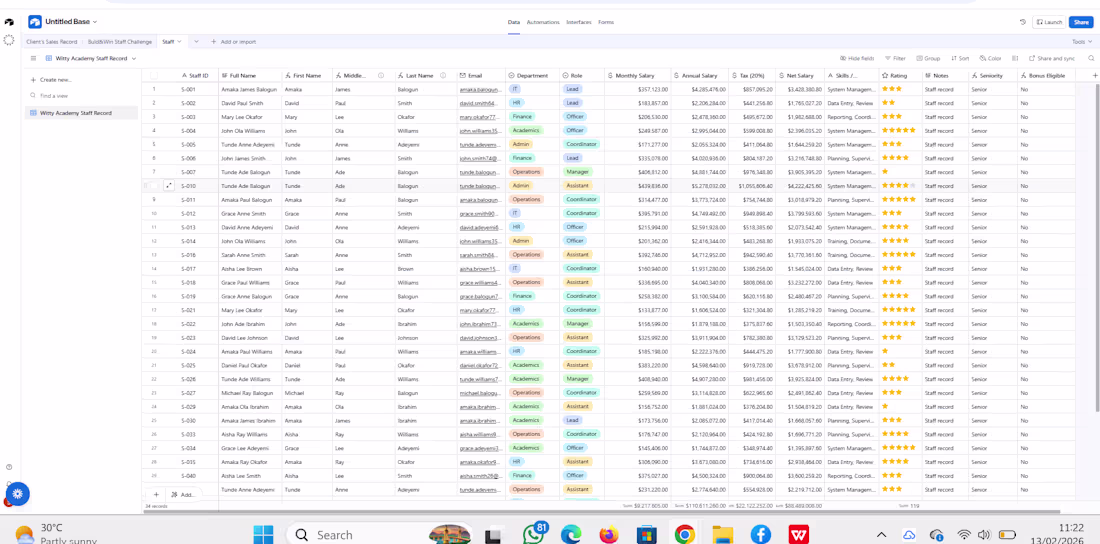The width and height of the screenshot is (1100, 544).
Task: Open Google Chrome in the taskbar
Action: pos(684,535)
